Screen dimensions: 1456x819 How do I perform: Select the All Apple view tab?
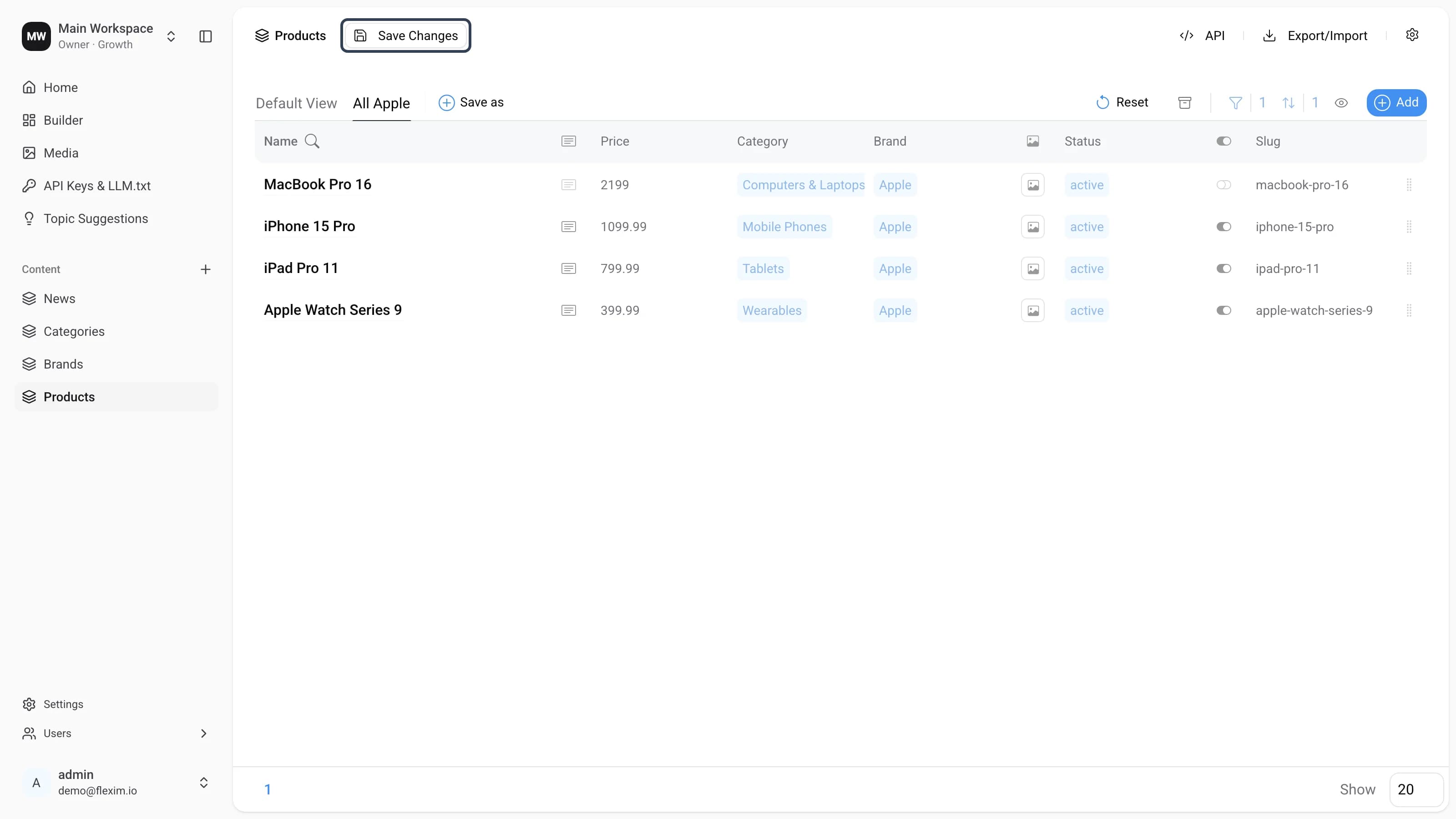[382, 103]
